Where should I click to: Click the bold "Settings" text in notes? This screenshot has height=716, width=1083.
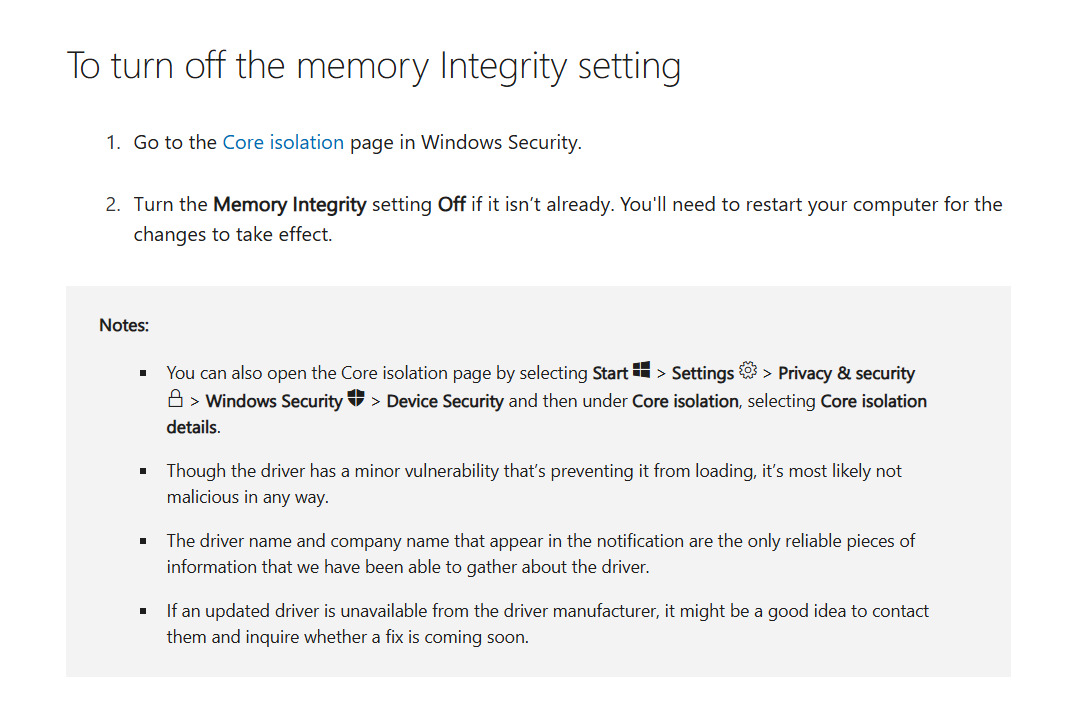point(702,373)
